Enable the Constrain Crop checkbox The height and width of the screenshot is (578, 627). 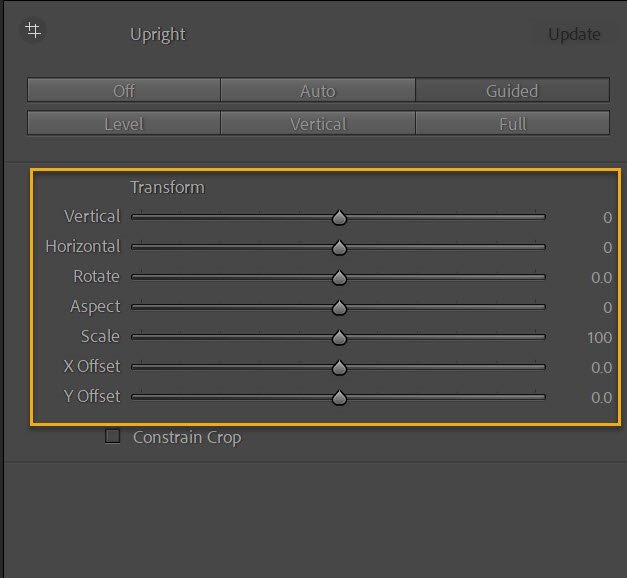point(113,436)
